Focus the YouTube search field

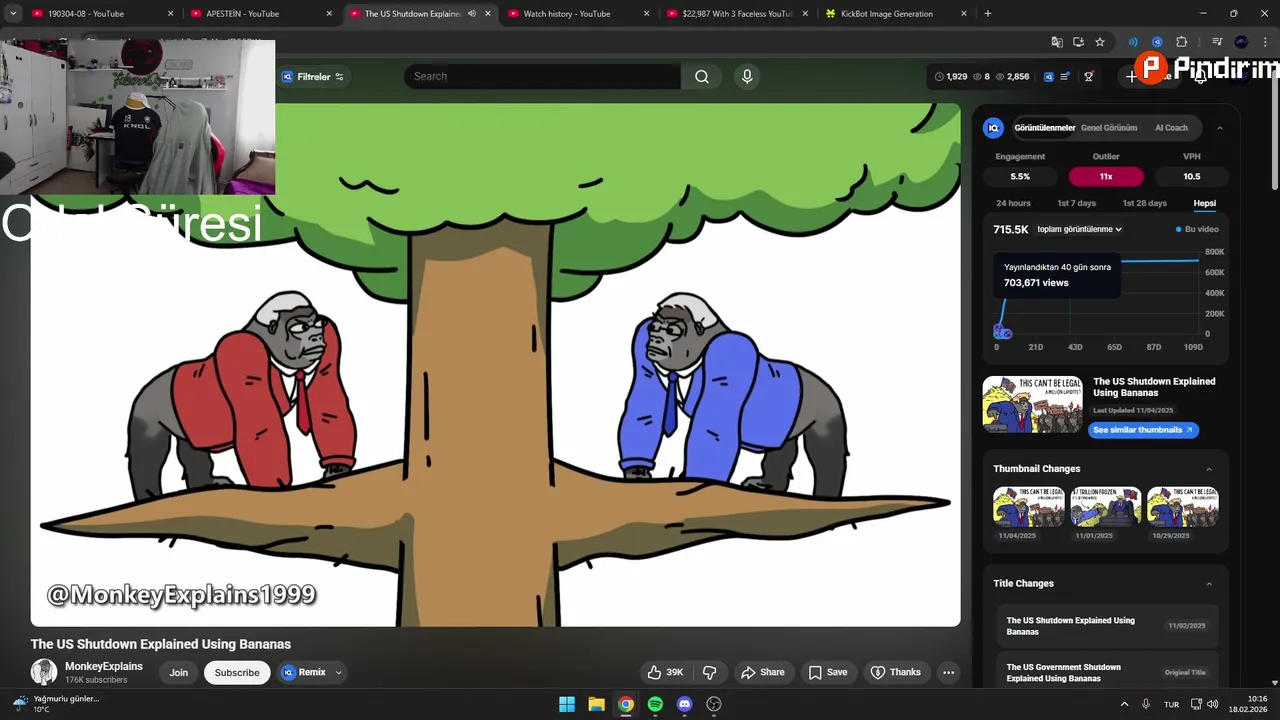pos(543,76)
